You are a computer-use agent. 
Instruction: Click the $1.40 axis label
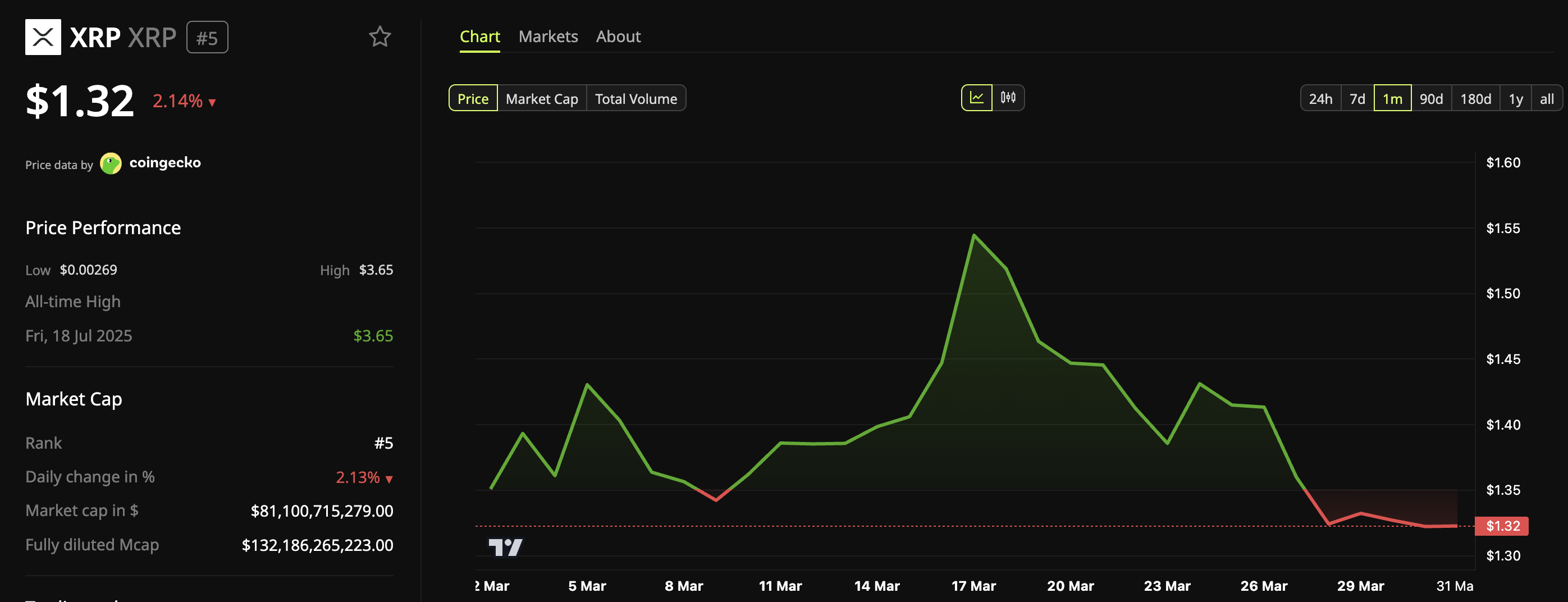tap(1503, 425)
